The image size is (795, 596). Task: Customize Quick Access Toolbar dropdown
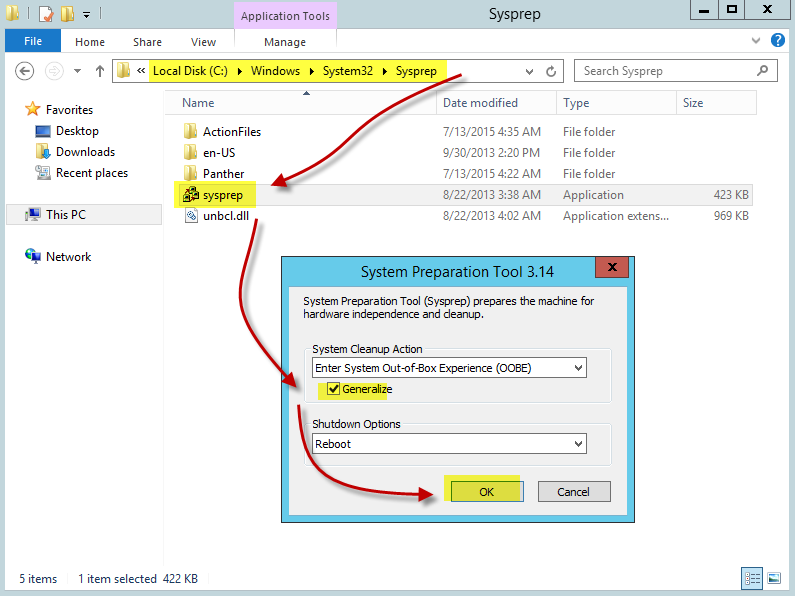pyautogui.click(x=87, y=15)
